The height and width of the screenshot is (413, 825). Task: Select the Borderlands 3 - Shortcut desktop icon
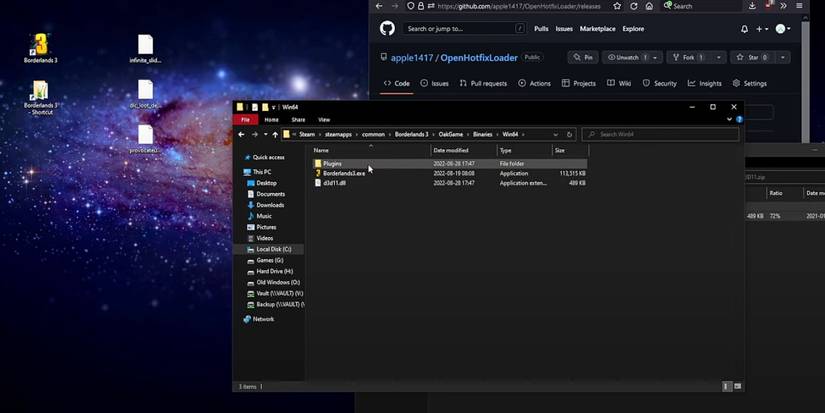tap(41, 97)
